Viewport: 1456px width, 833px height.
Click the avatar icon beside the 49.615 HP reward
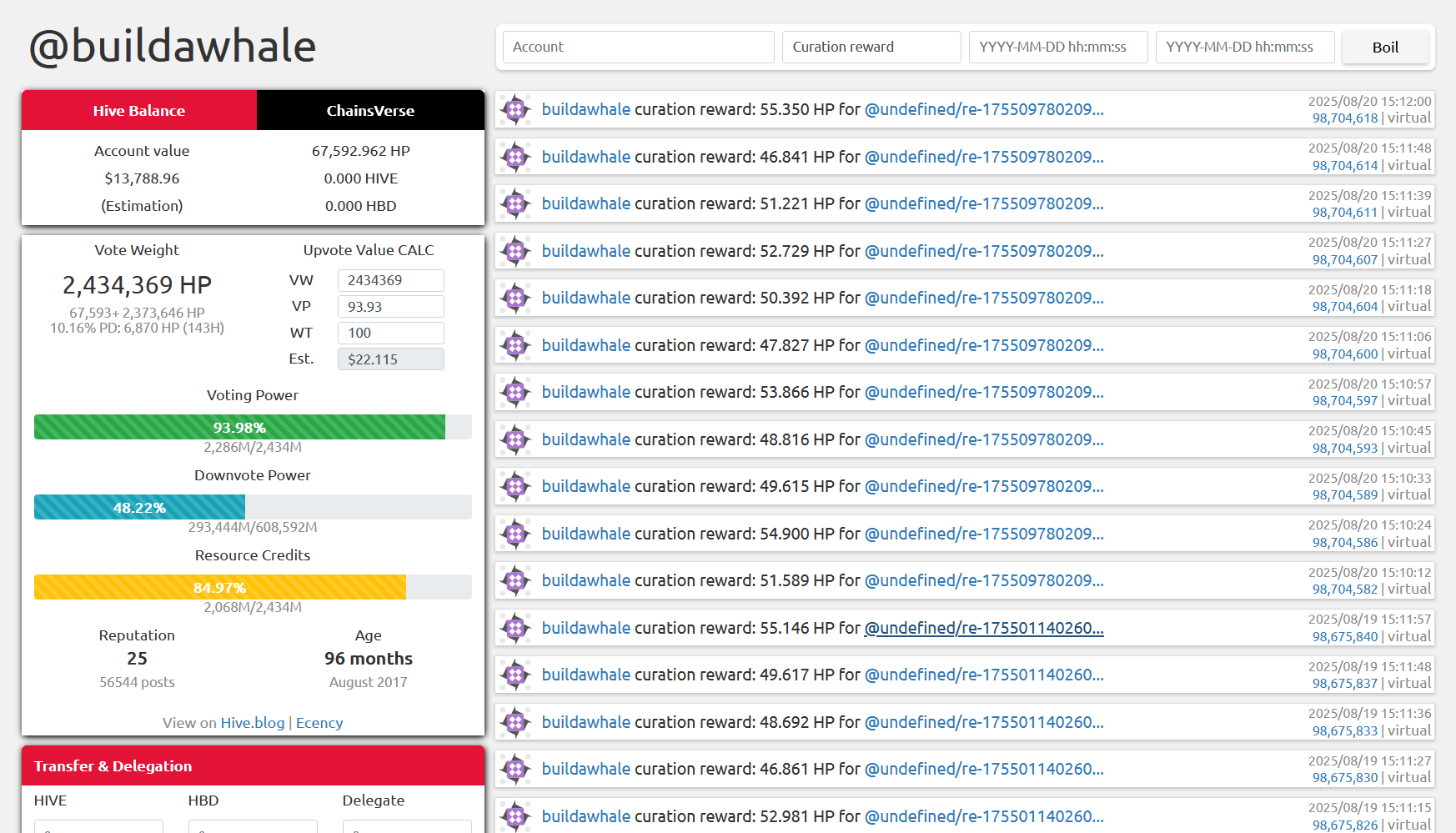pos(515,486)
